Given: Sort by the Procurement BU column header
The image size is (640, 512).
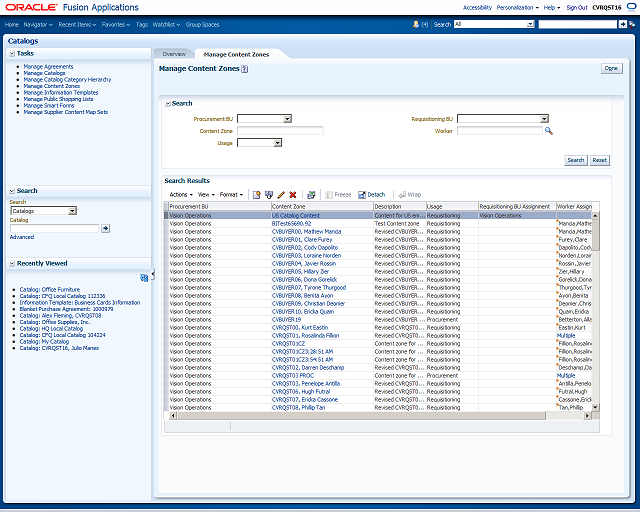Looking at the screenshot, I should (x=220, y=207).
